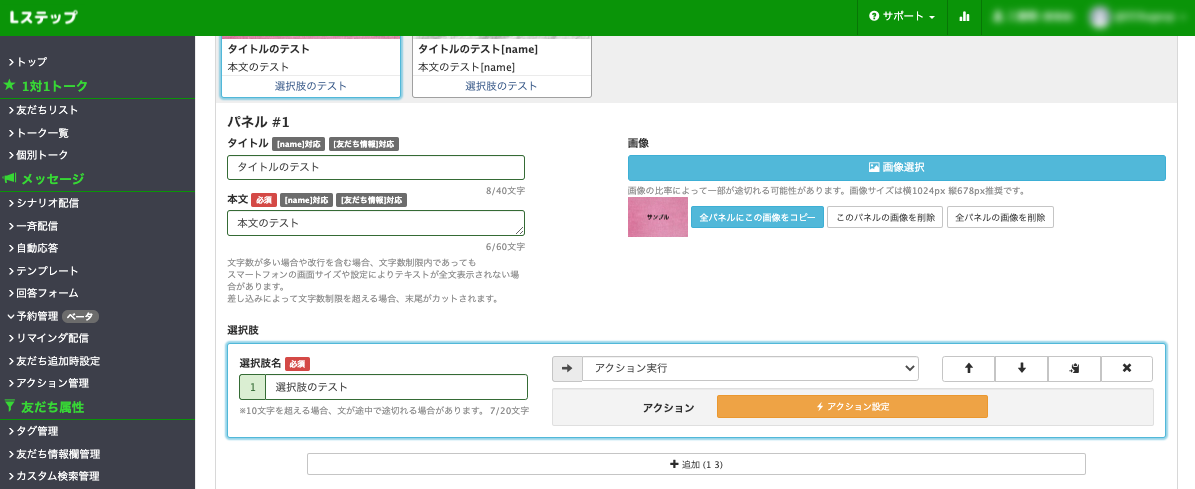Click the 追加 (1 3) button
This screenshot has width=1195, height=489.
(x=696, y=464)
